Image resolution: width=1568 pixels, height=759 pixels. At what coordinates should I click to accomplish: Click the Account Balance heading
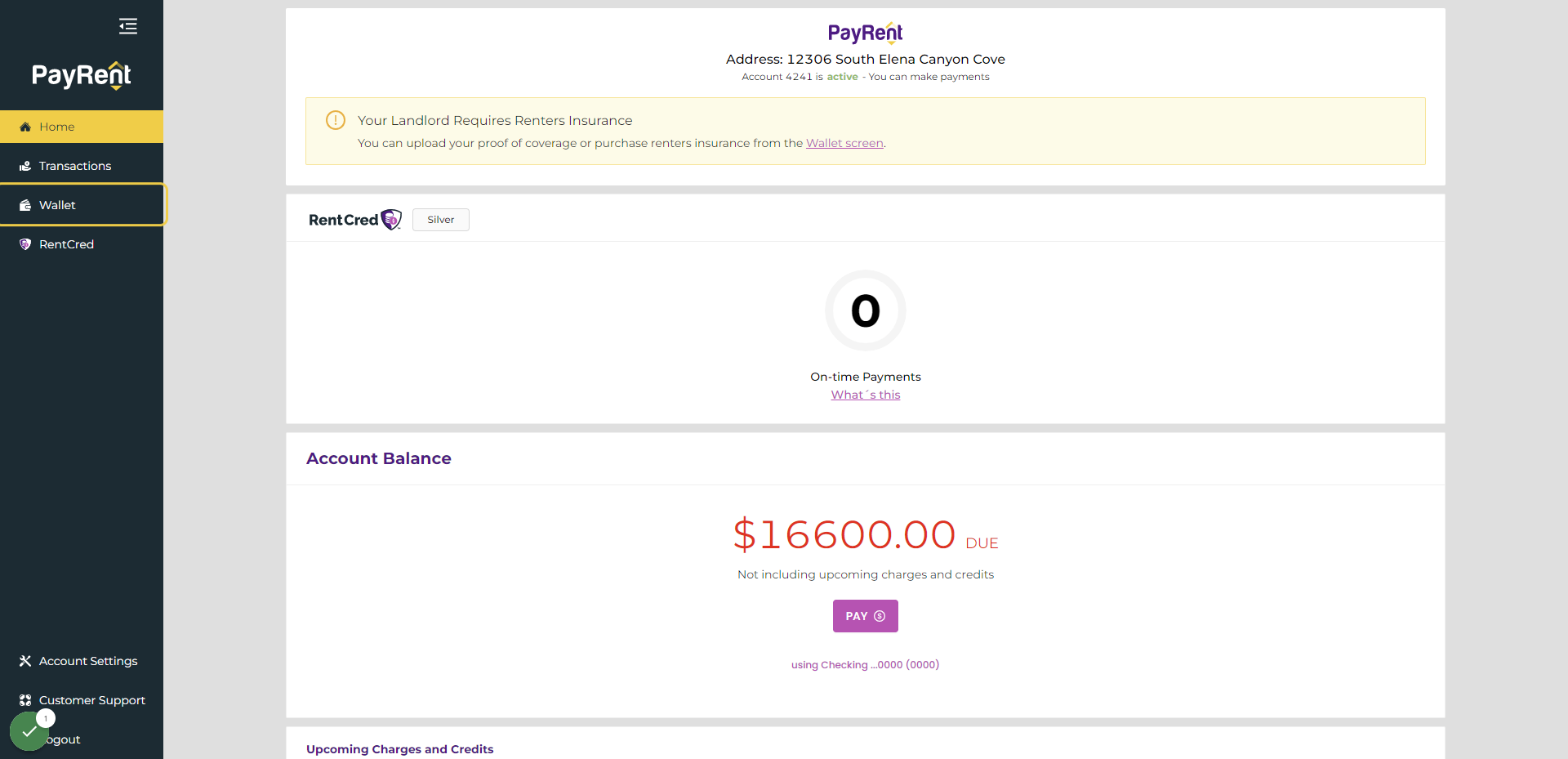[379, 458]
